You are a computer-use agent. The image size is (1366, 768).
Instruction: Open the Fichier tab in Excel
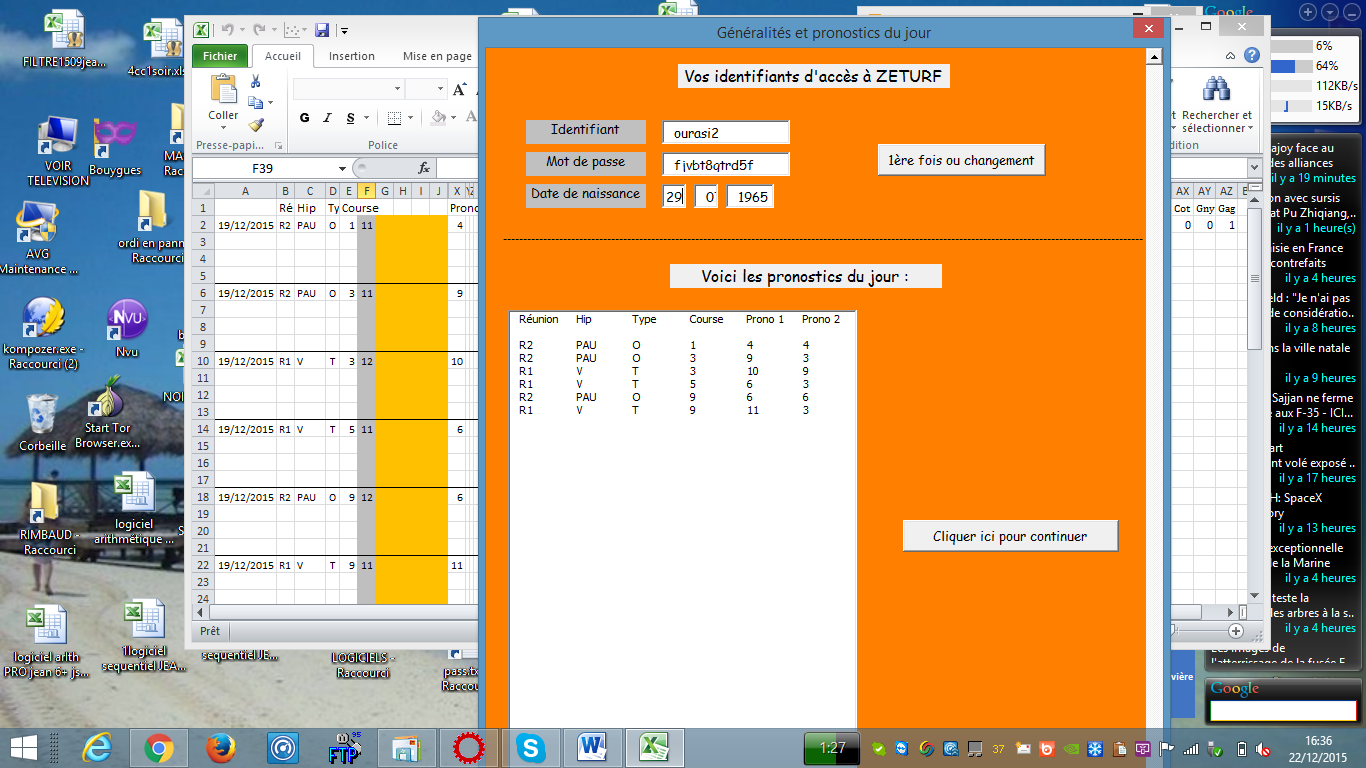(x=220, y=56)
